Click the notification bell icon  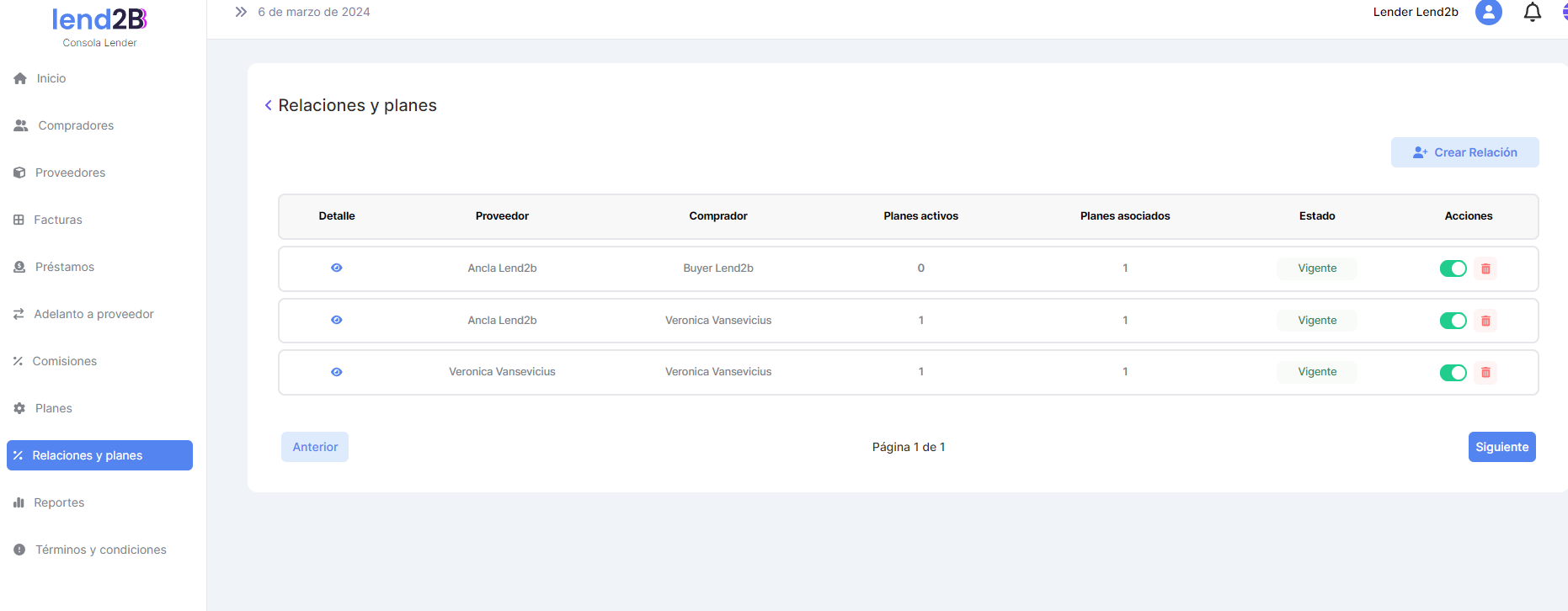click(1532, 13)
